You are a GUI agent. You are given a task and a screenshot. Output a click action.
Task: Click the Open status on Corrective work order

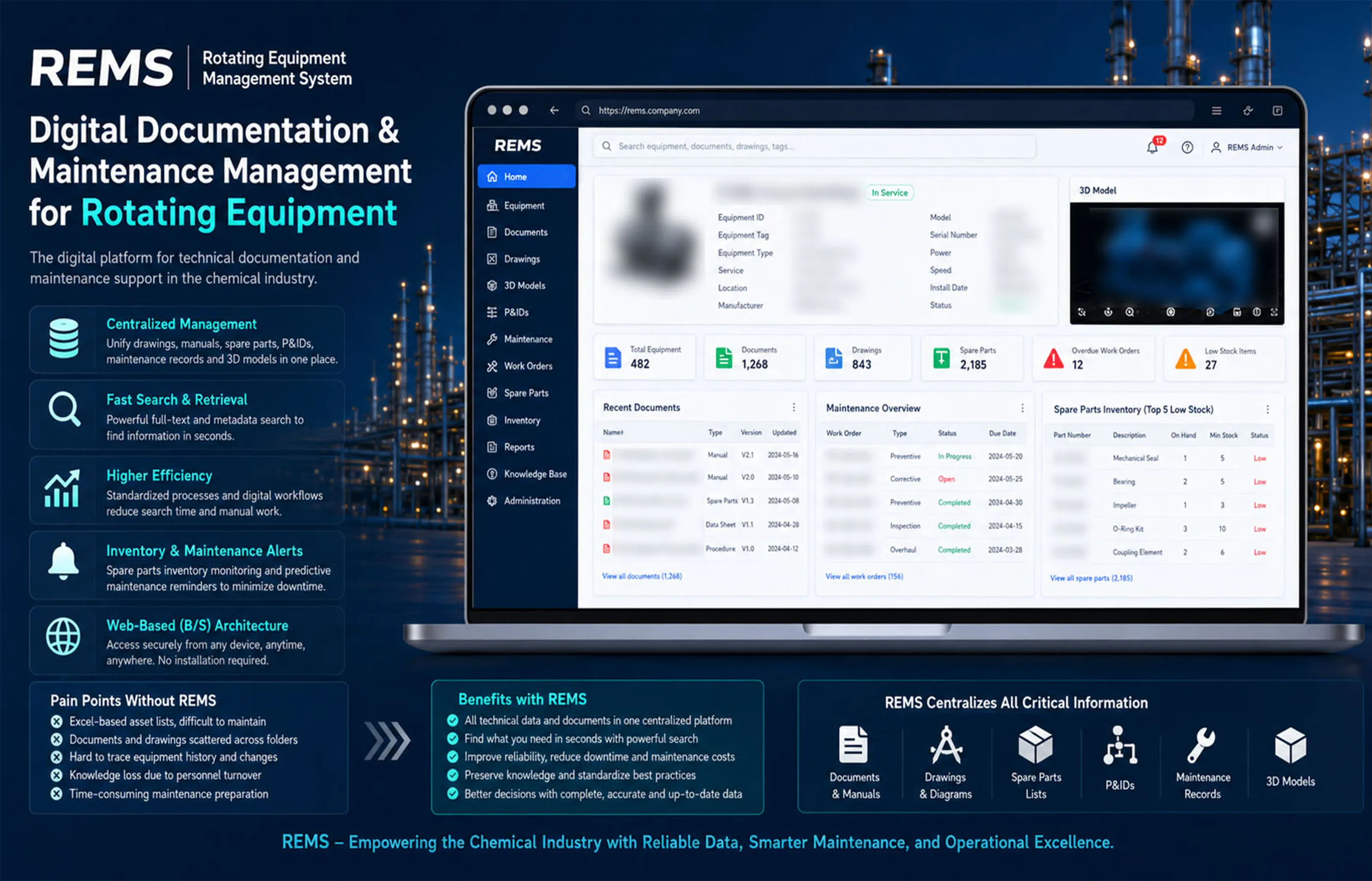pos(946,479)
